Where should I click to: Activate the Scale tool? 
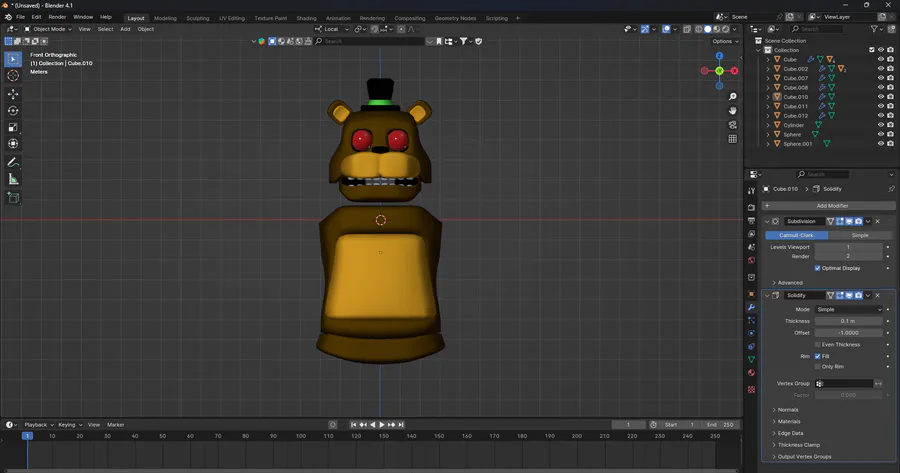click(x=13, y=127)
